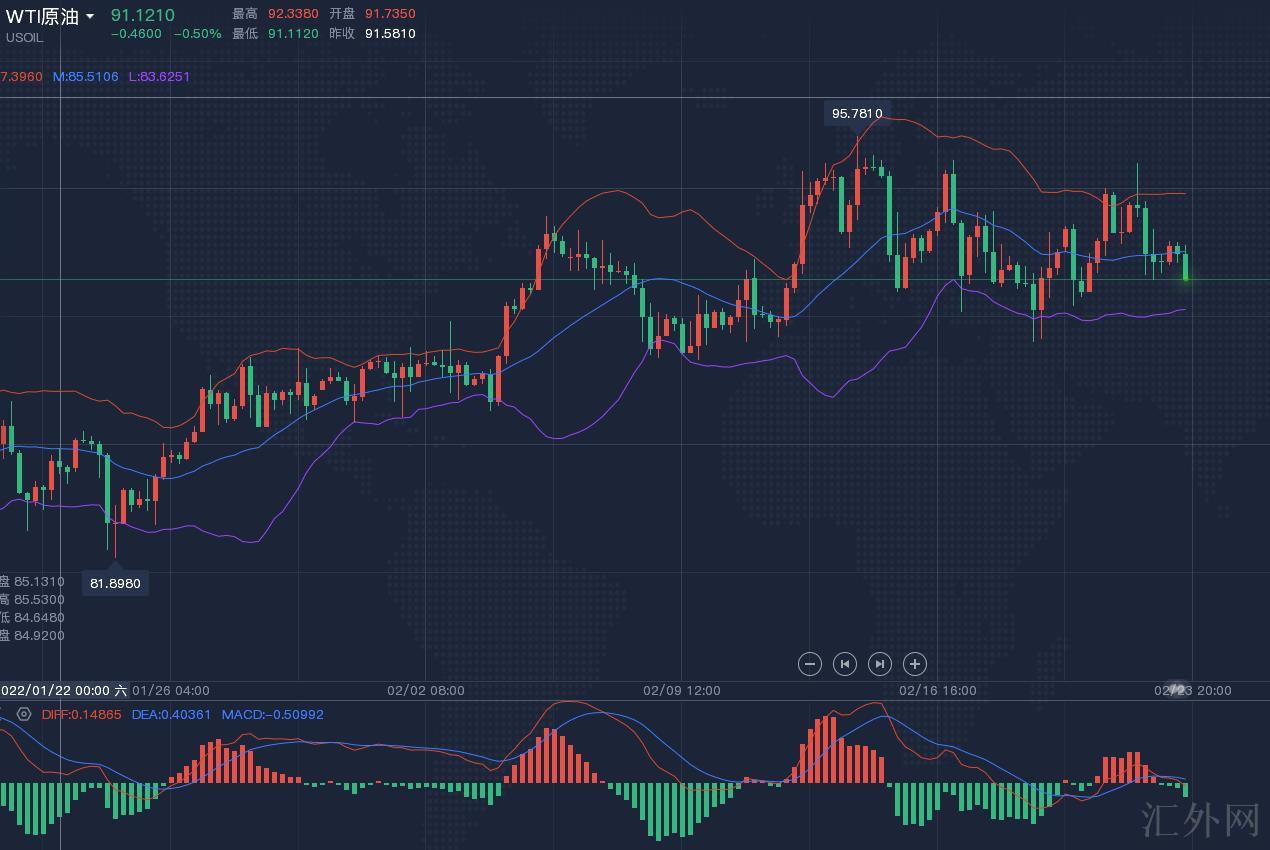Click the 81.8980 low price label

[115, 583]
